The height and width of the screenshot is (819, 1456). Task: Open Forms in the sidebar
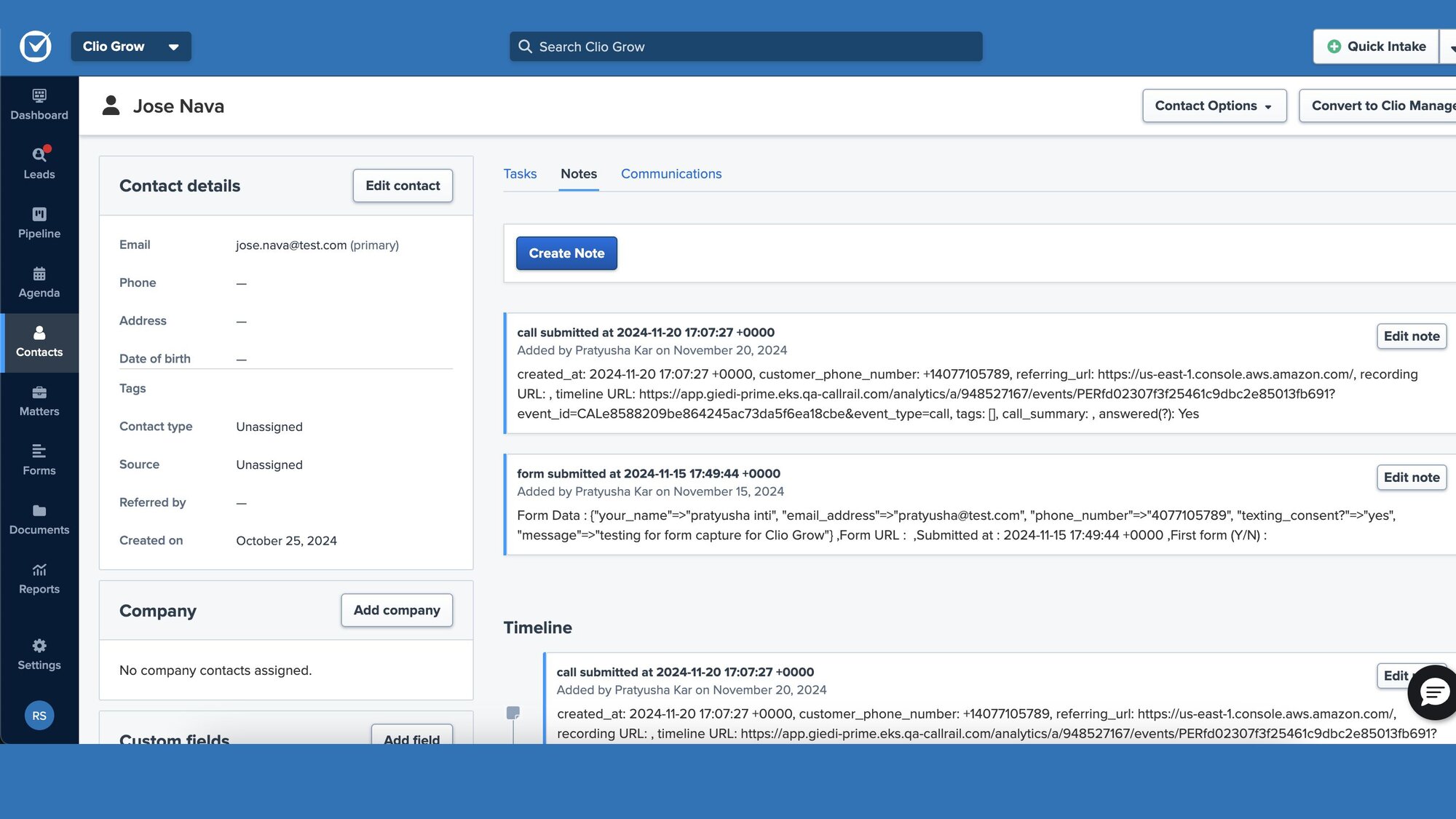click(39, 460)
